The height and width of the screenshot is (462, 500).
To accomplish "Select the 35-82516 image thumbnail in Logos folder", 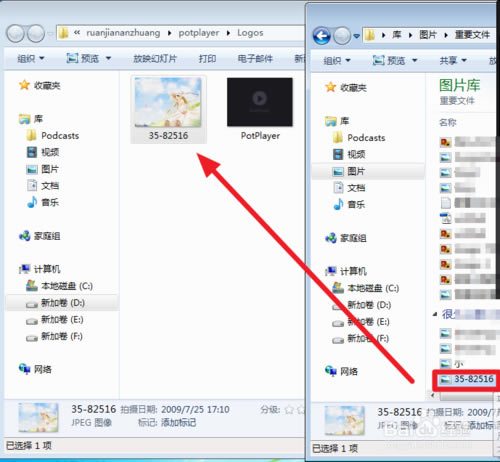I will 168,109.
